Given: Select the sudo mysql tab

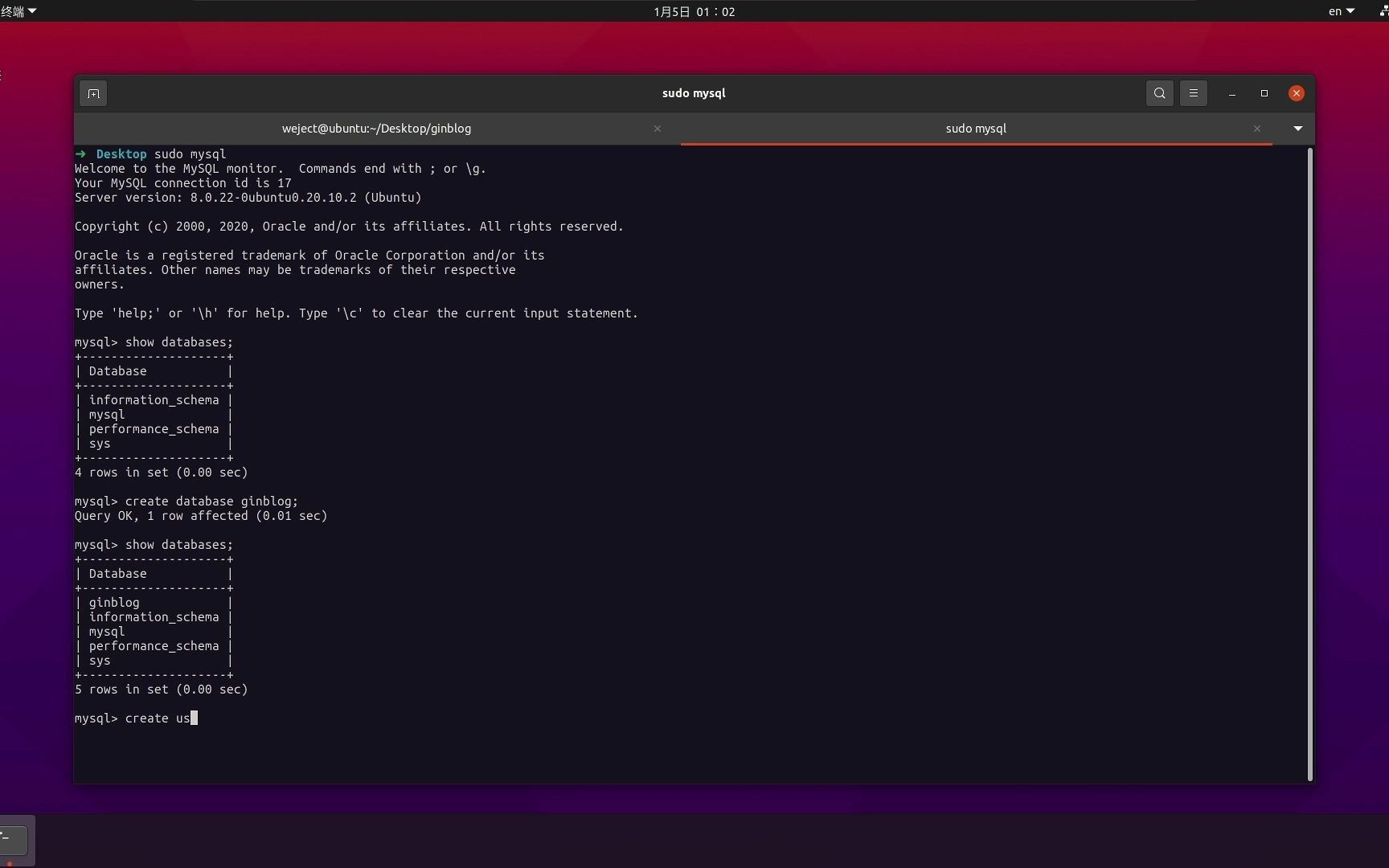Looking at the screenshot, I should point(976,129).
